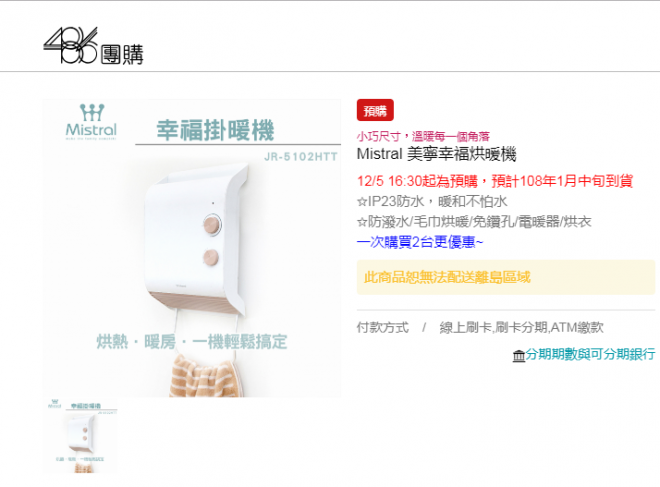
Task: Click the 幸福掛暖機 heading in product image
Action: [x=215, y=130]
